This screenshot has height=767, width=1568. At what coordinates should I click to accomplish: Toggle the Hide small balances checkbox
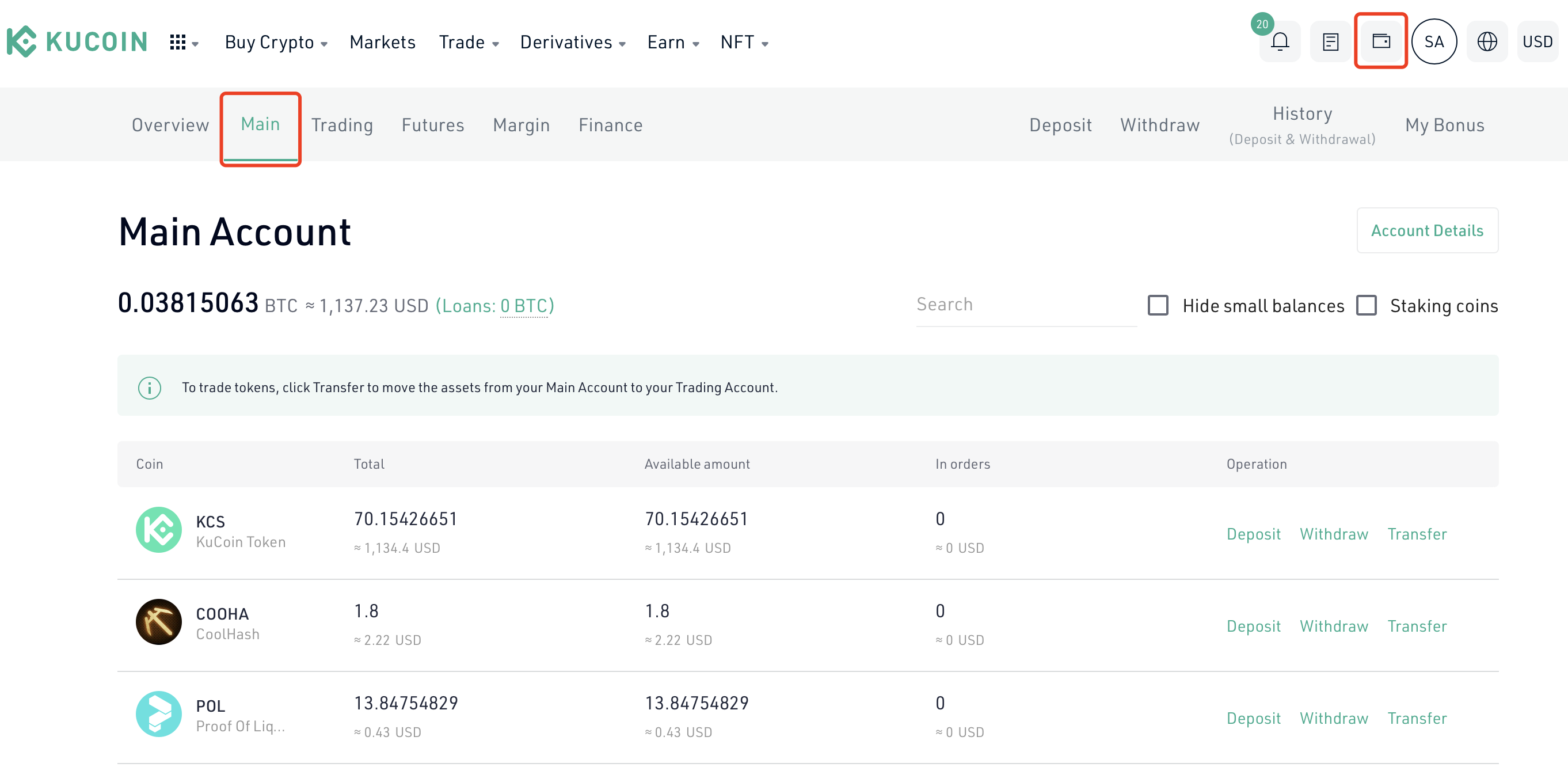tap(1158, 305)
